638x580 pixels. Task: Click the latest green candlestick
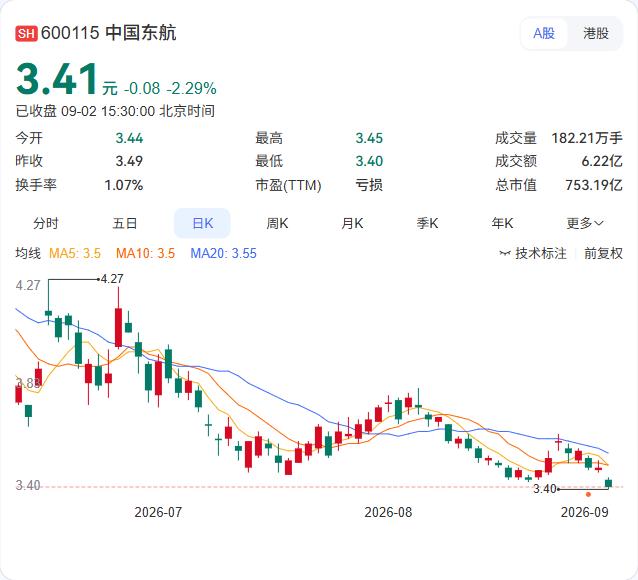coord(609,483)
